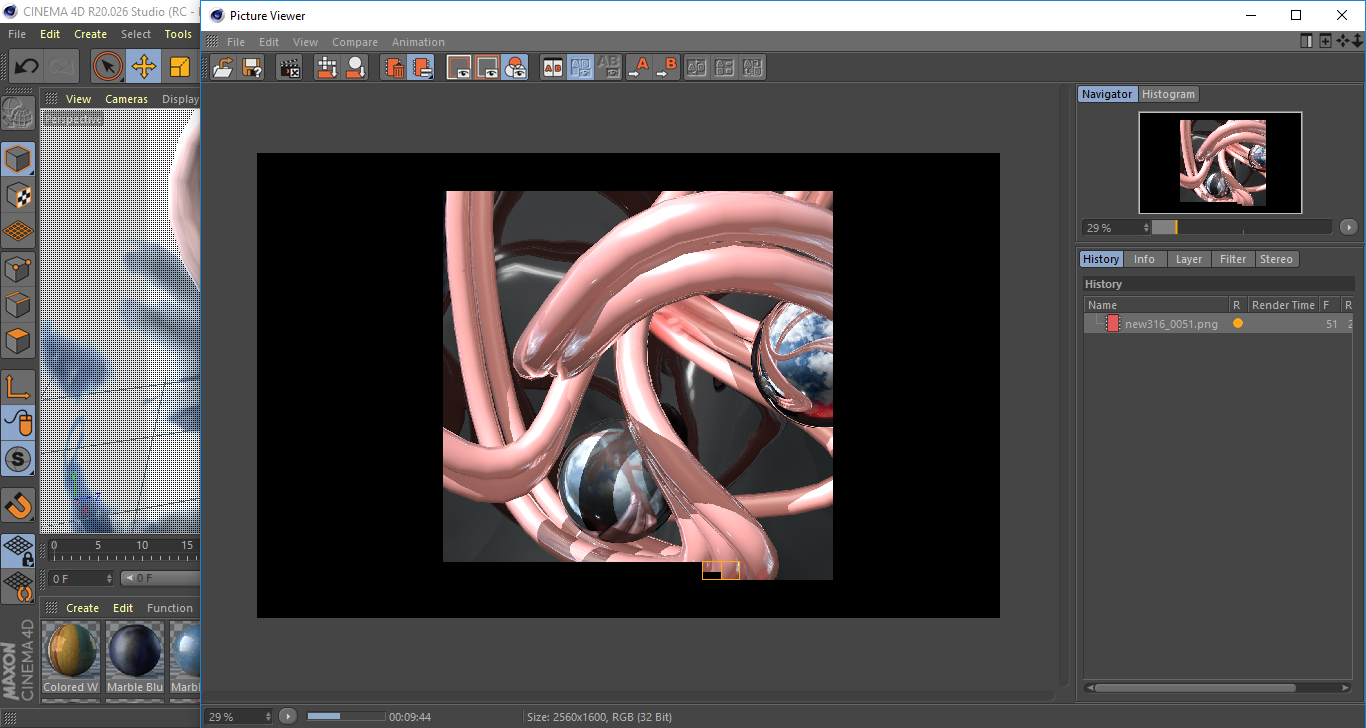
Task: Click the Set as A arrow icon
Action: point(638,67)
